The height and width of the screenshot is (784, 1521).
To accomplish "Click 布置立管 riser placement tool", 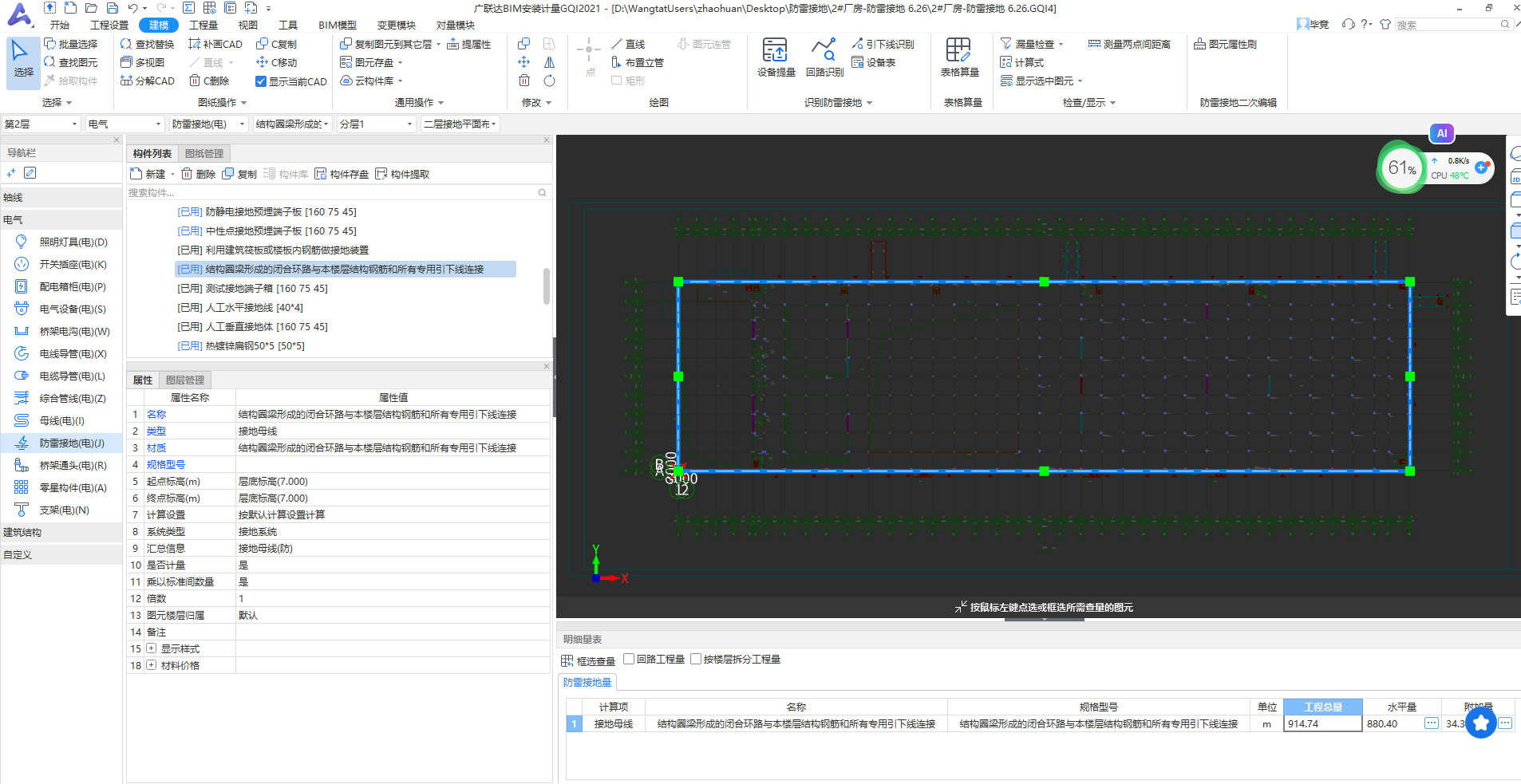I will [637, 62].
